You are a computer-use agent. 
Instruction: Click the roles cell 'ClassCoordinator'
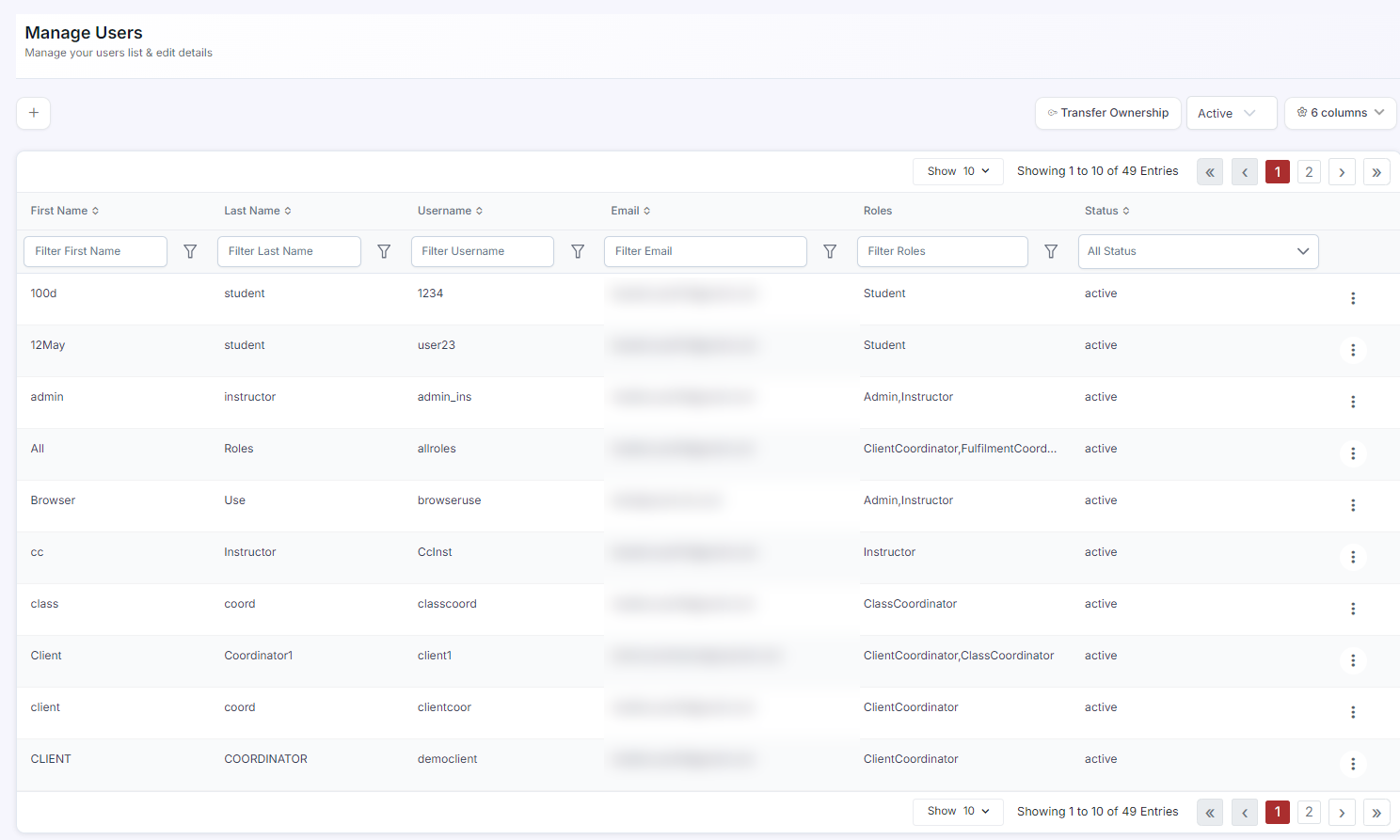(910, 604)
